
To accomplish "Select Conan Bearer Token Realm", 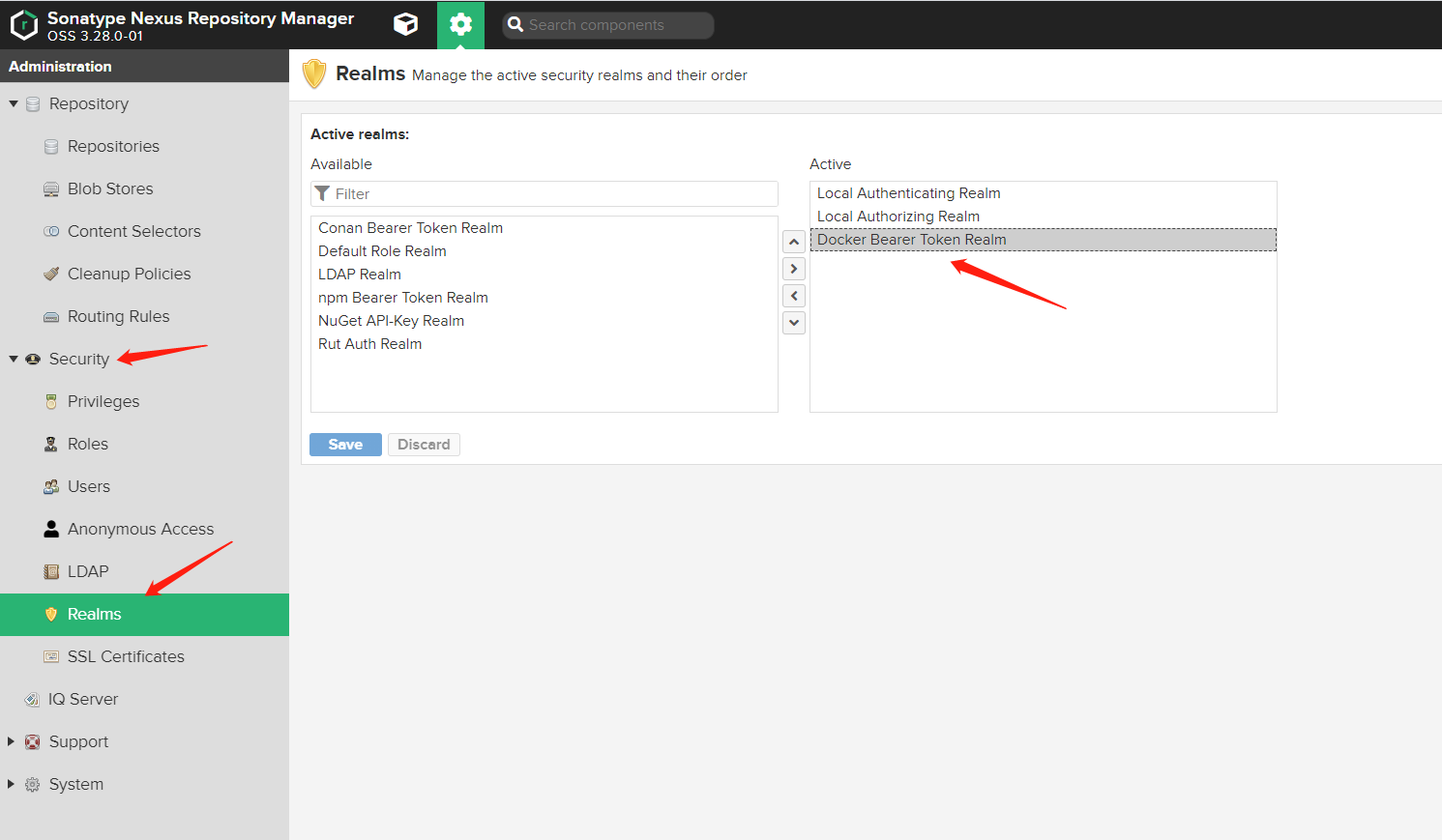I will (x=544, y=228).
